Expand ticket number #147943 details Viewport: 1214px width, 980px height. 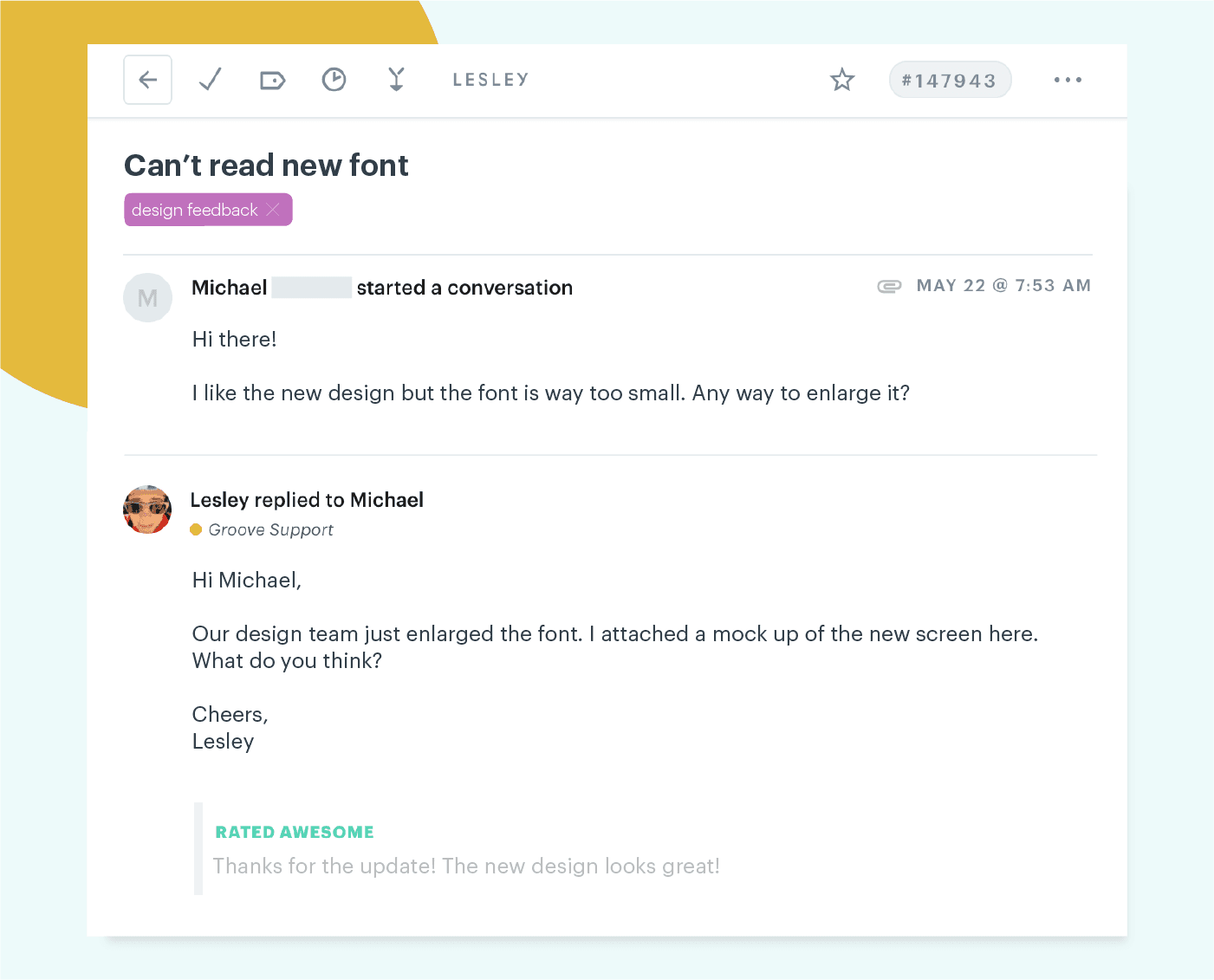[950, 80]
